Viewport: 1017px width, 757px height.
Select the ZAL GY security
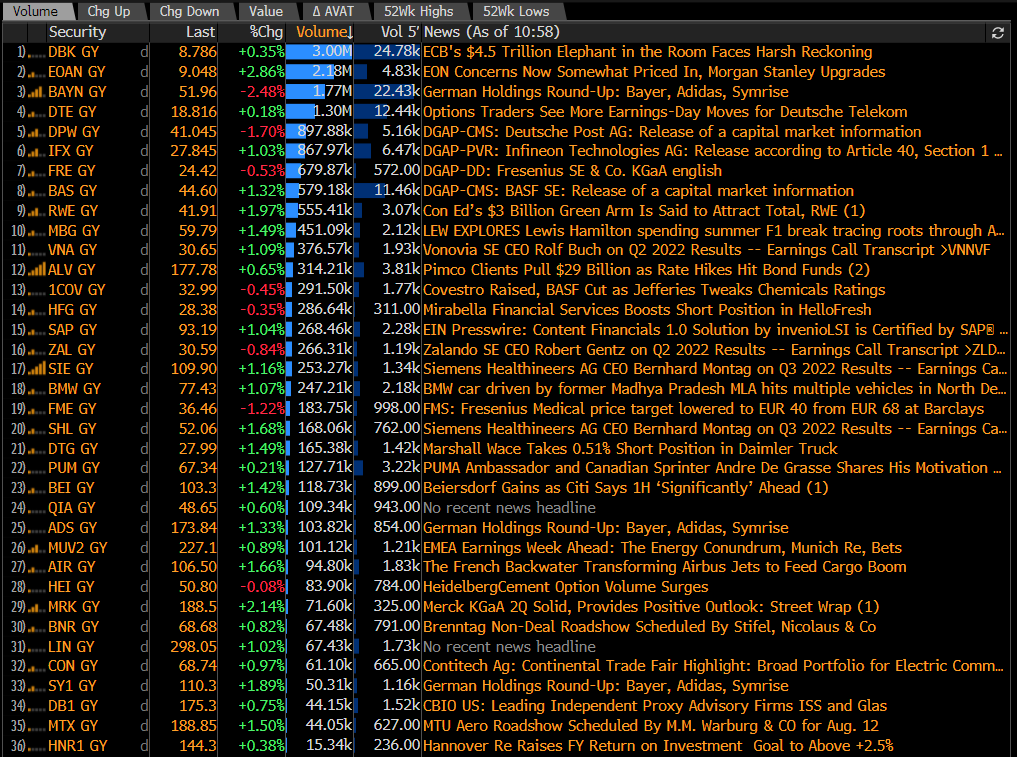(71, 350)
